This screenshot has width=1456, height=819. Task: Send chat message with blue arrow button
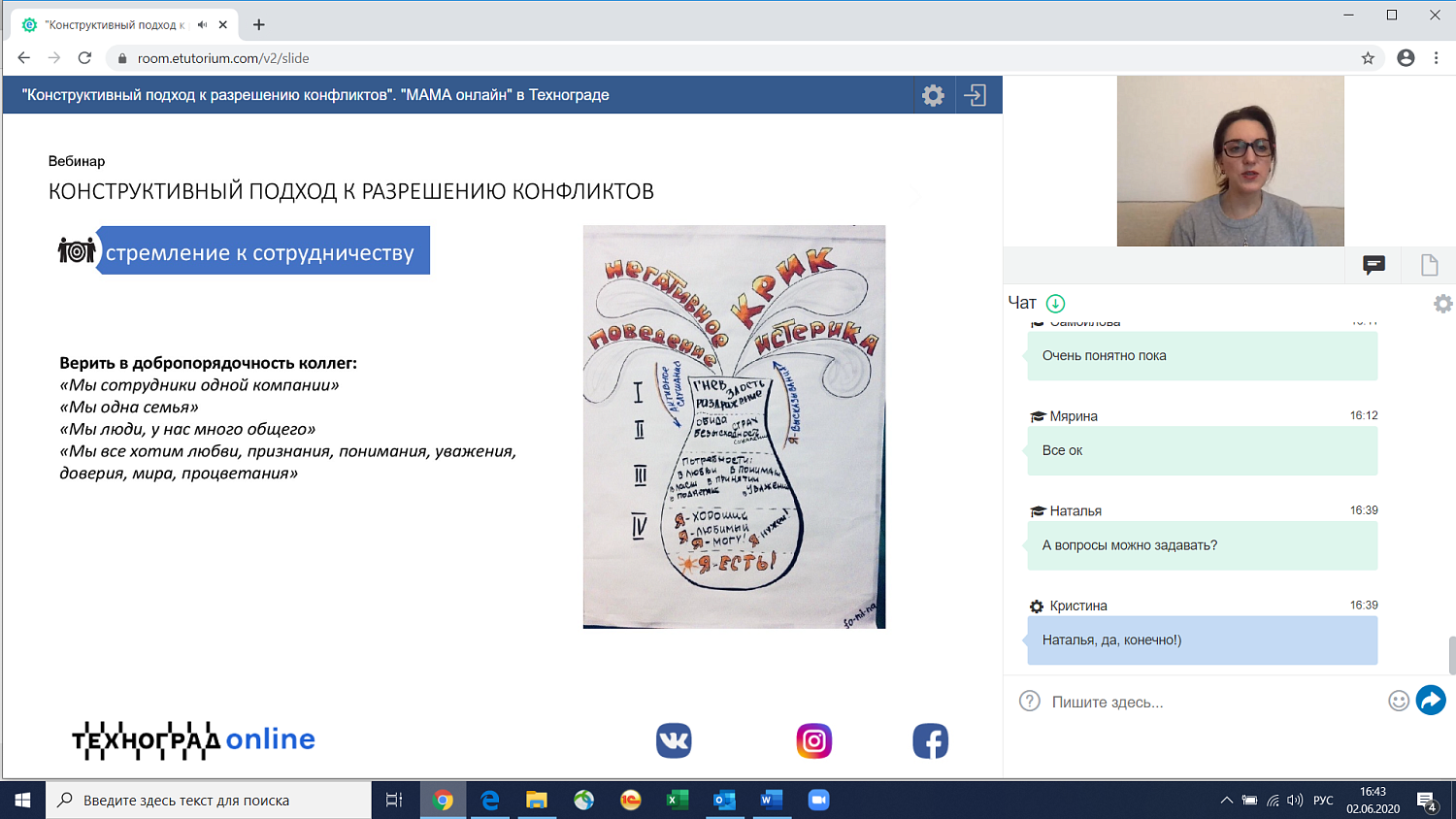1431,700
